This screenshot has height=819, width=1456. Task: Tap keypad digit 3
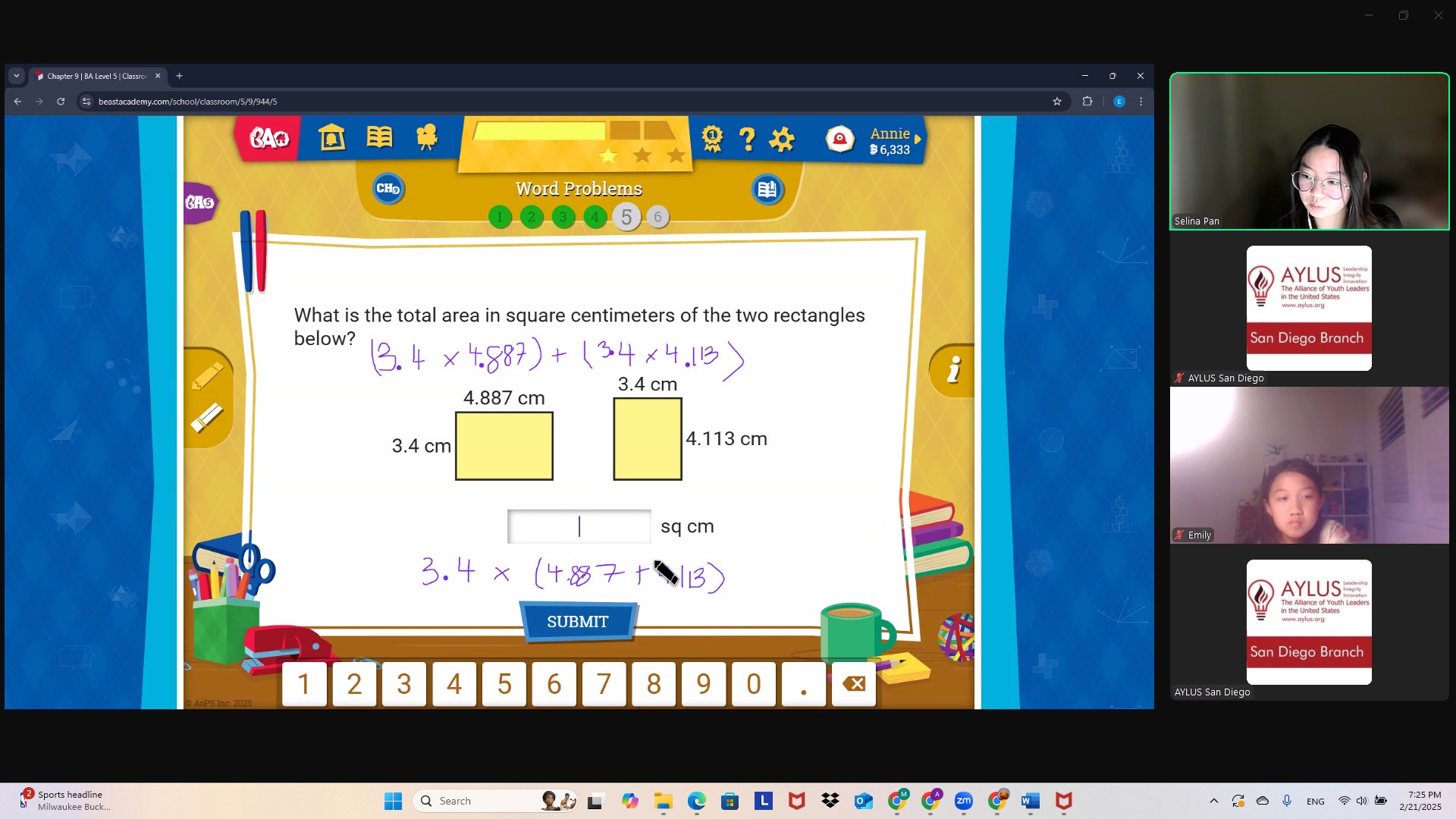point(404,684)
